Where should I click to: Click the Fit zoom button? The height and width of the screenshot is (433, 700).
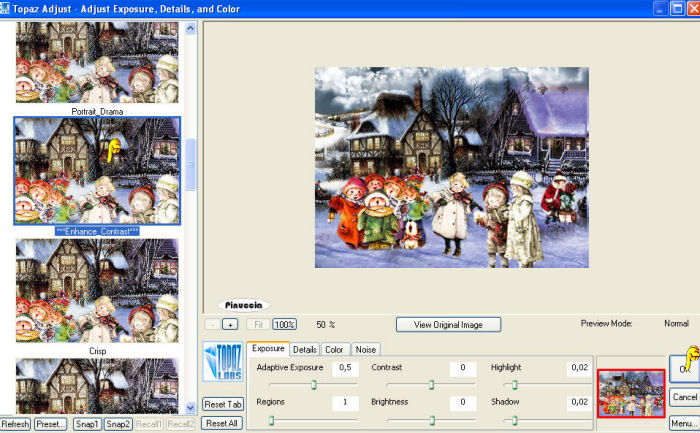coord(258,325)
